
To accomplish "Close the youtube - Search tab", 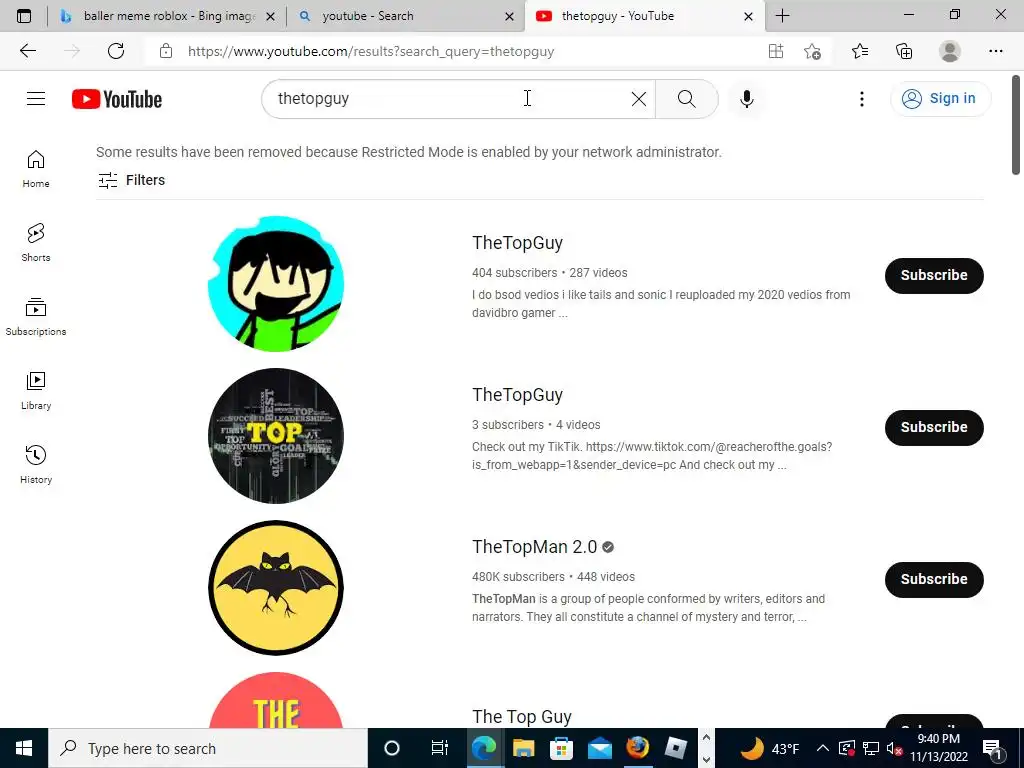I will coord(509,16).
